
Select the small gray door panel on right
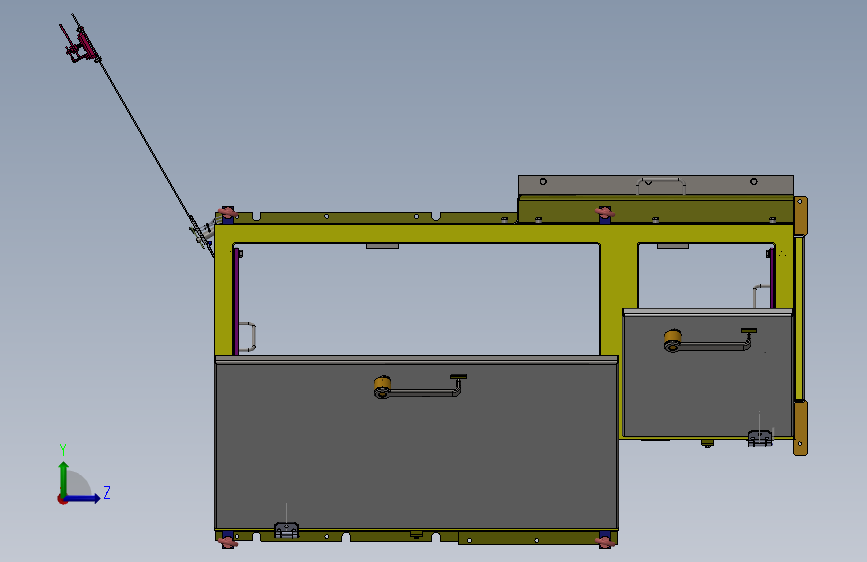(x=708, y=376)
